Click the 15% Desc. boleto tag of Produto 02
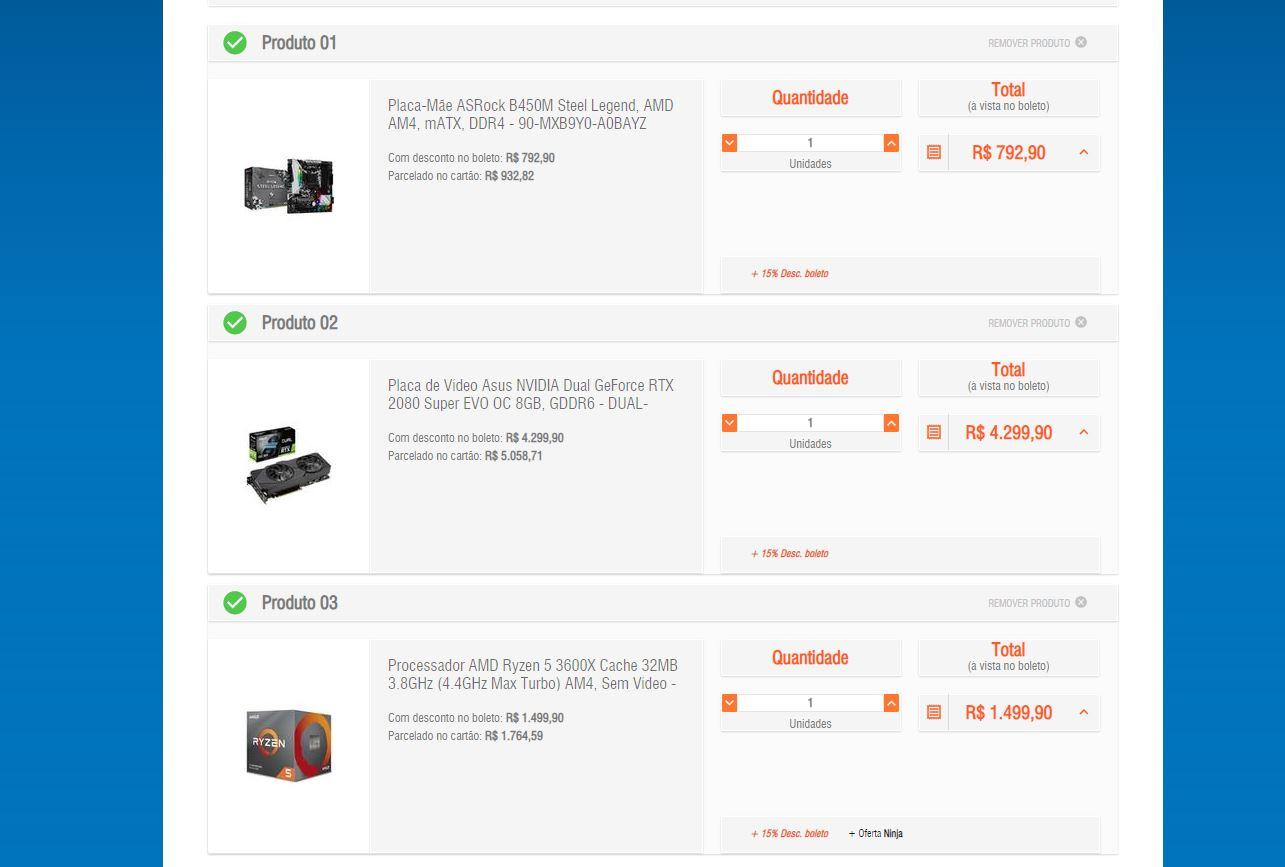Viewport: 1285px width, 867px height. tap(789, 553)
